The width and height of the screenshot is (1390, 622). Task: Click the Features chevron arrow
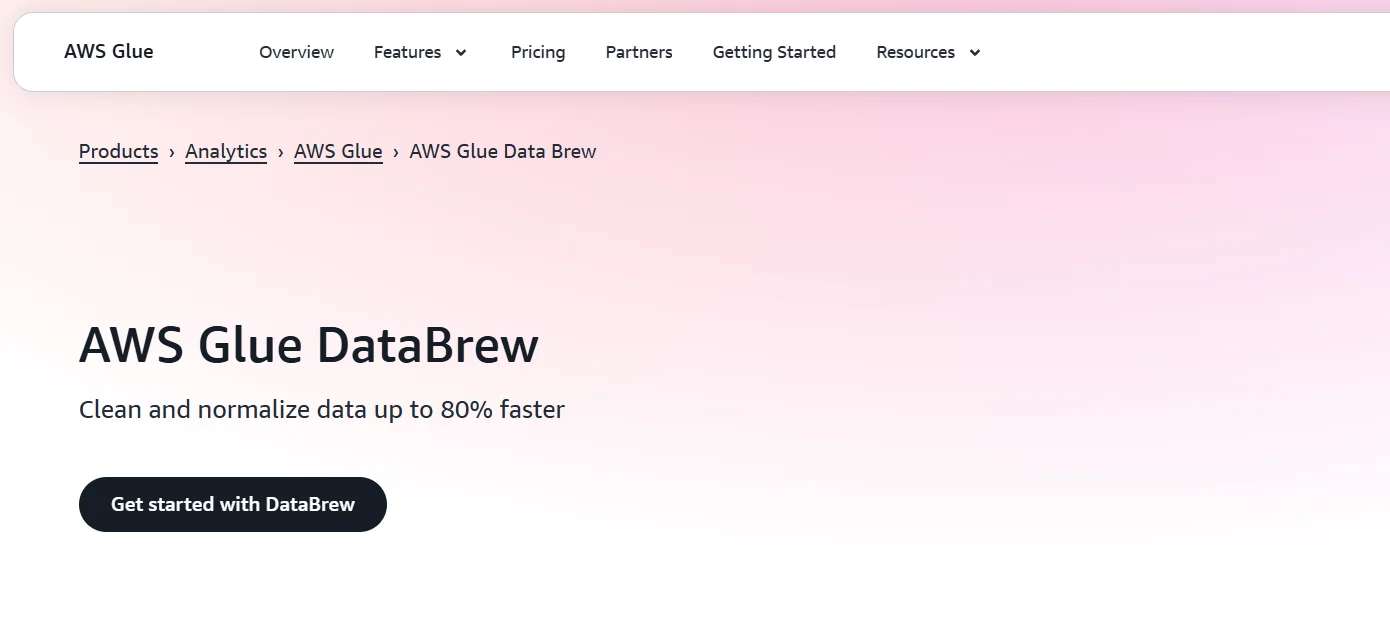460,52
